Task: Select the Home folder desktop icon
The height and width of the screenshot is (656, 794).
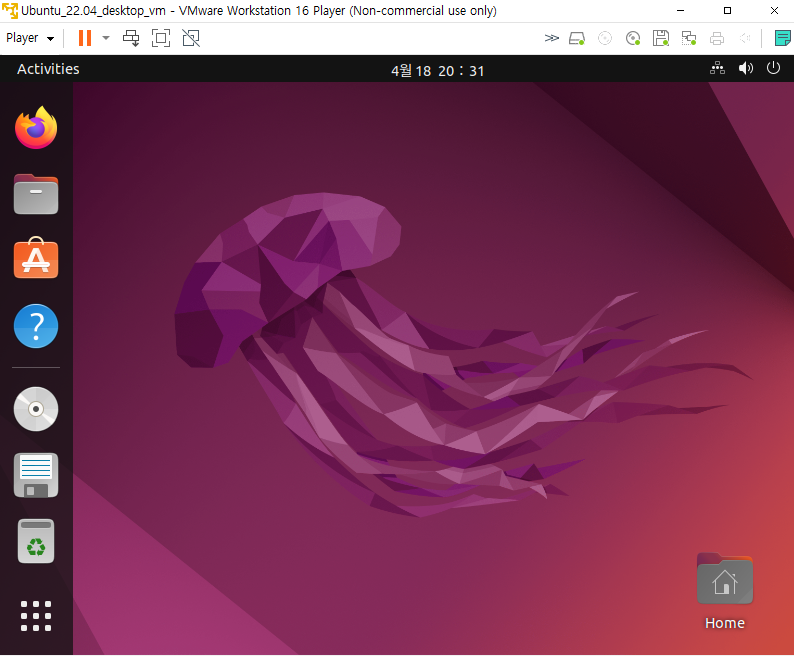Action: (725, 592)
